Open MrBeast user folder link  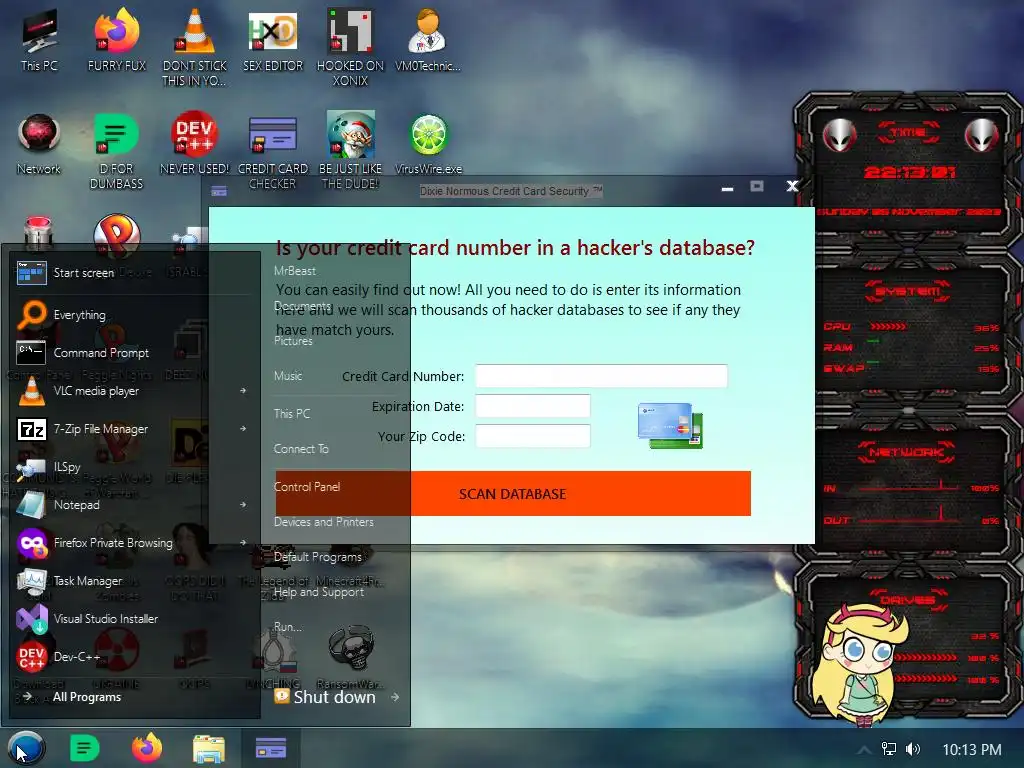[x=295, y=270]
